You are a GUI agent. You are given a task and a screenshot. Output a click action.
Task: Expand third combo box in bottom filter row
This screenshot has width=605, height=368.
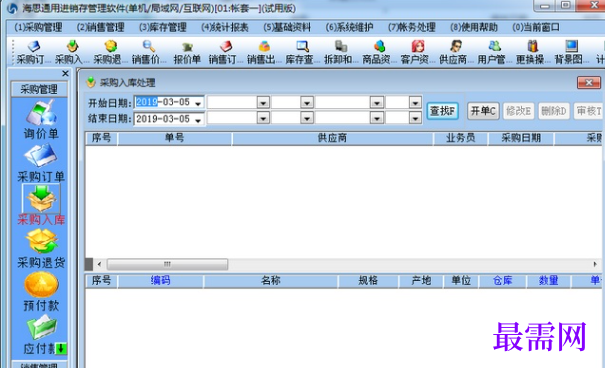click(x=377, y=118)
